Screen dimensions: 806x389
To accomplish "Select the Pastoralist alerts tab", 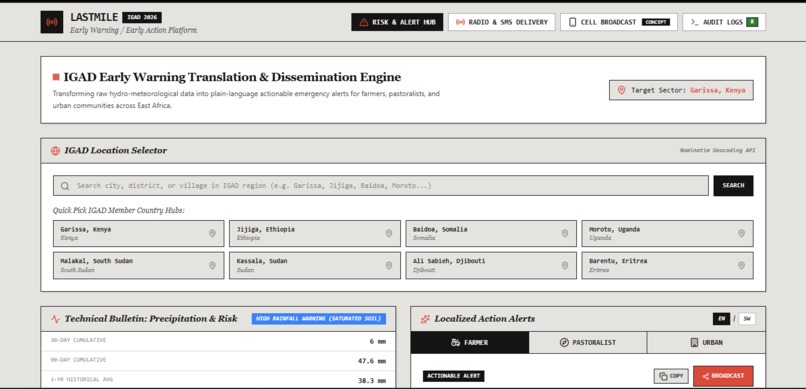I will [588, 342].
